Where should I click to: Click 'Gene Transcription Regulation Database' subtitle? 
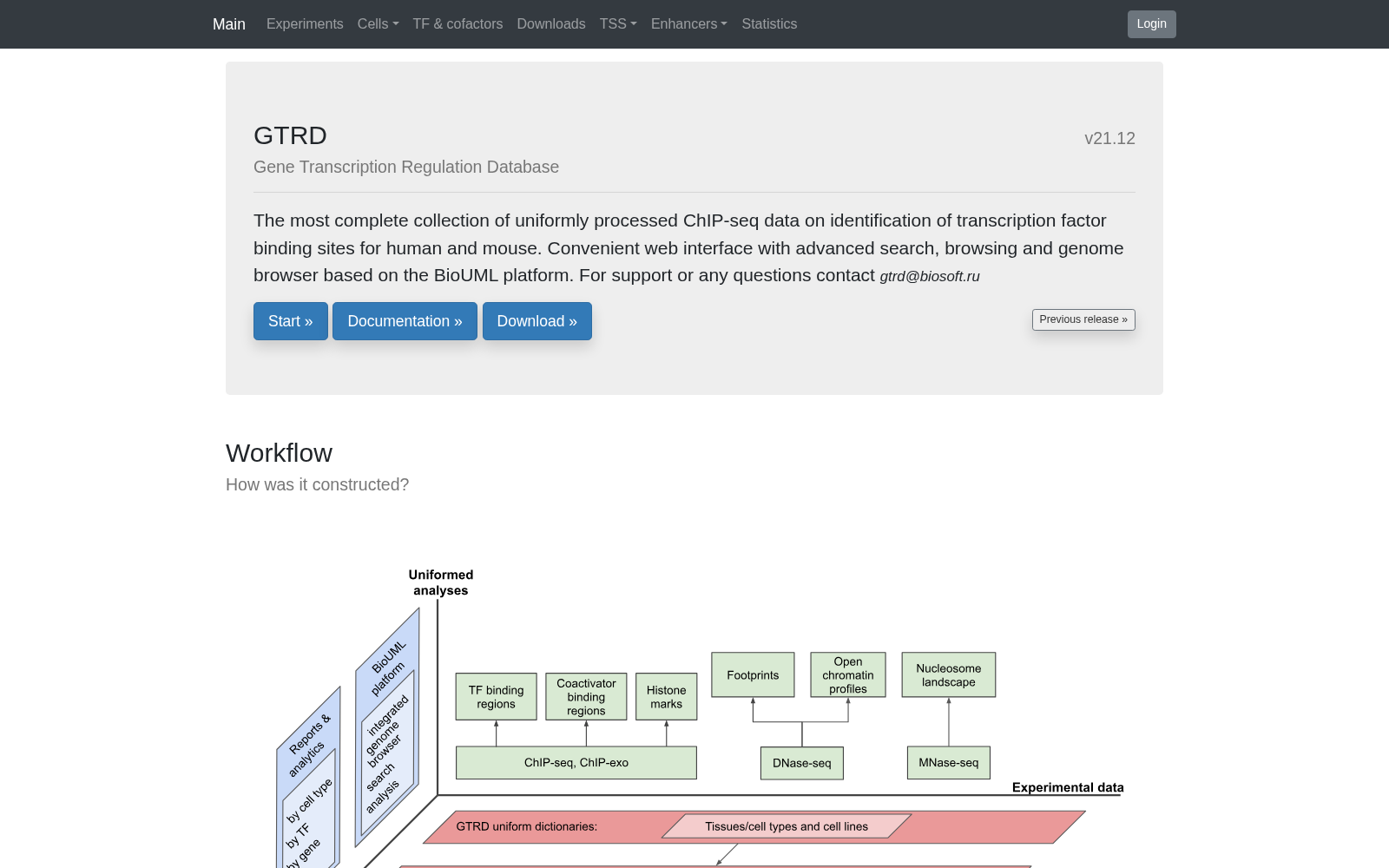pyautogui.click(x=406, y=167)
